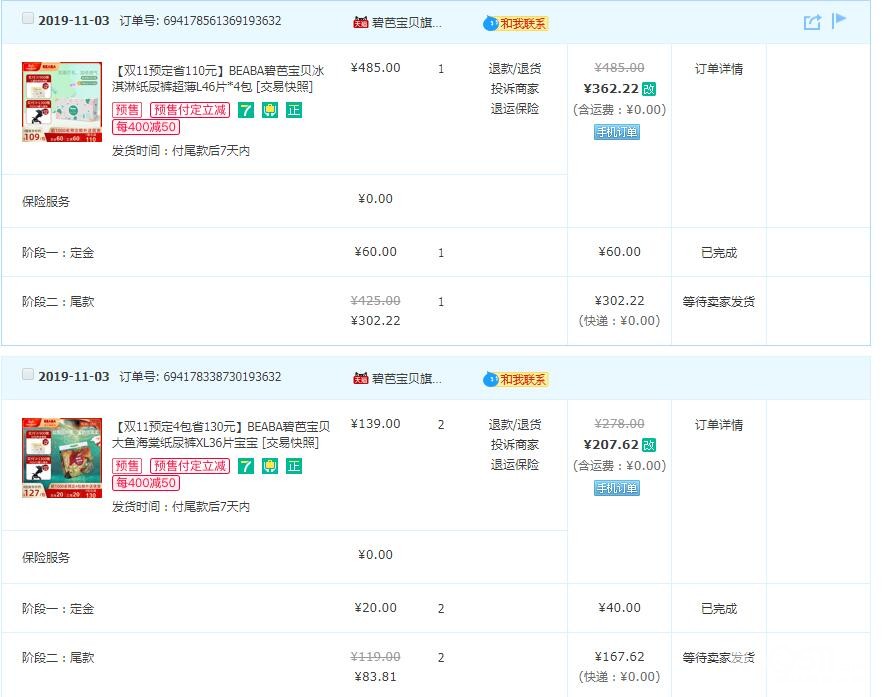Tick checkbox for order 694178338730193632
The image size is (894, 697).
28,375
